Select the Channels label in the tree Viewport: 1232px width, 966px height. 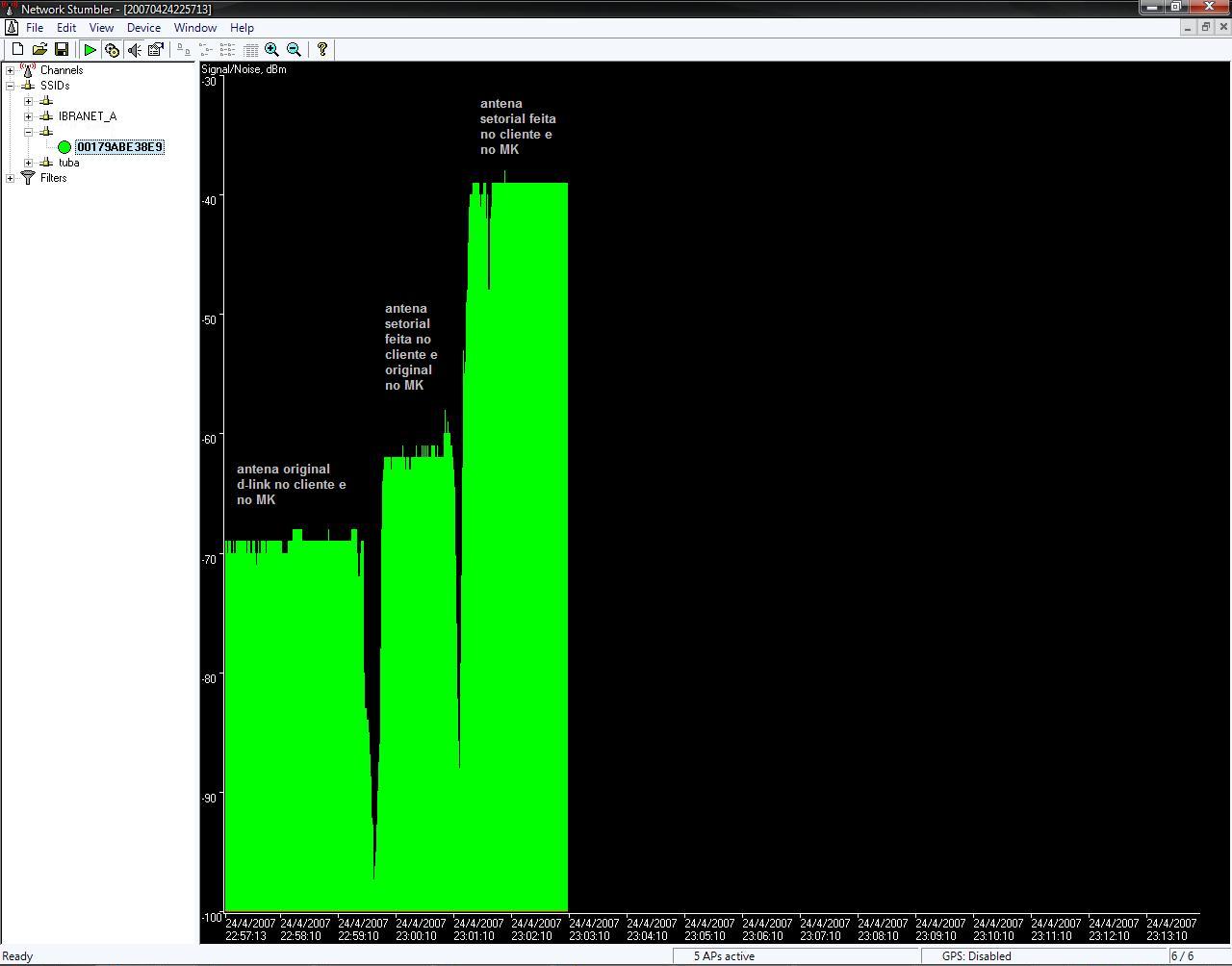pyautogui.click(x=62, y=69)
